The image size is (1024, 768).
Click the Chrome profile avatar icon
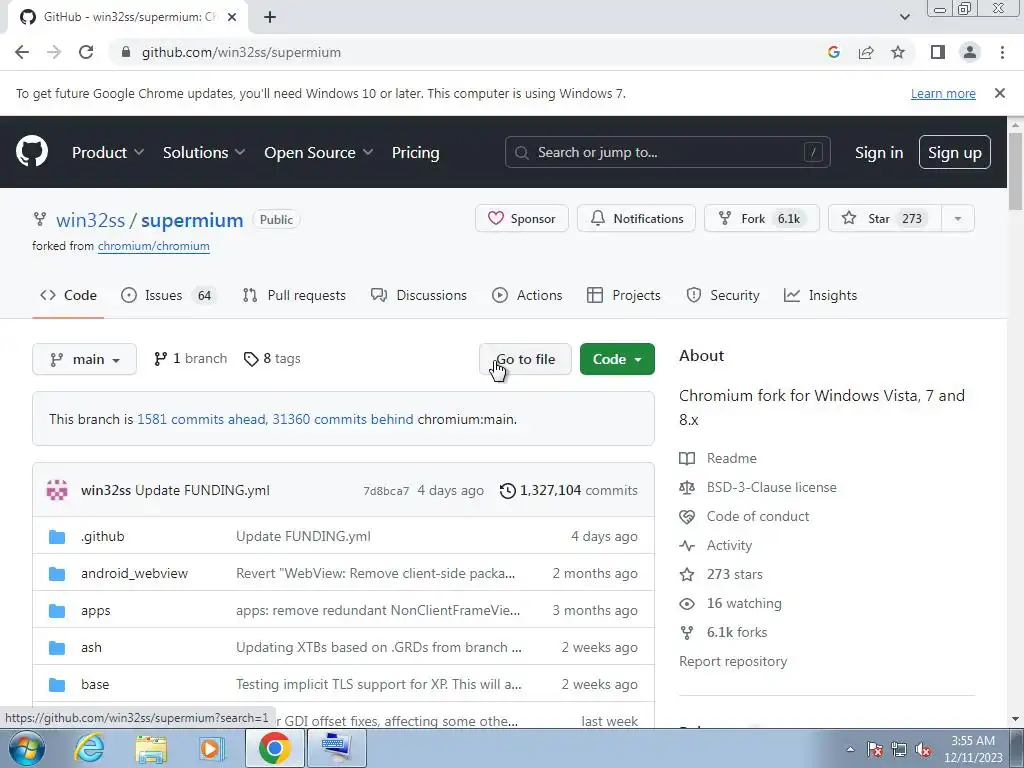[x=970, y=52]
